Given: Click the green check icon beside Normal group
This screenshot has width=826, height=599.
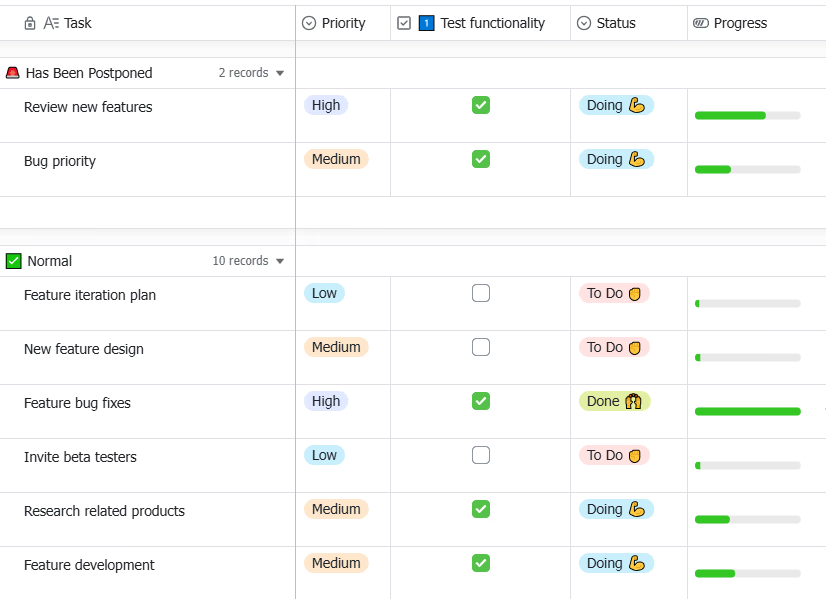Looking at the screenshot, I should (x=14, y=261).
